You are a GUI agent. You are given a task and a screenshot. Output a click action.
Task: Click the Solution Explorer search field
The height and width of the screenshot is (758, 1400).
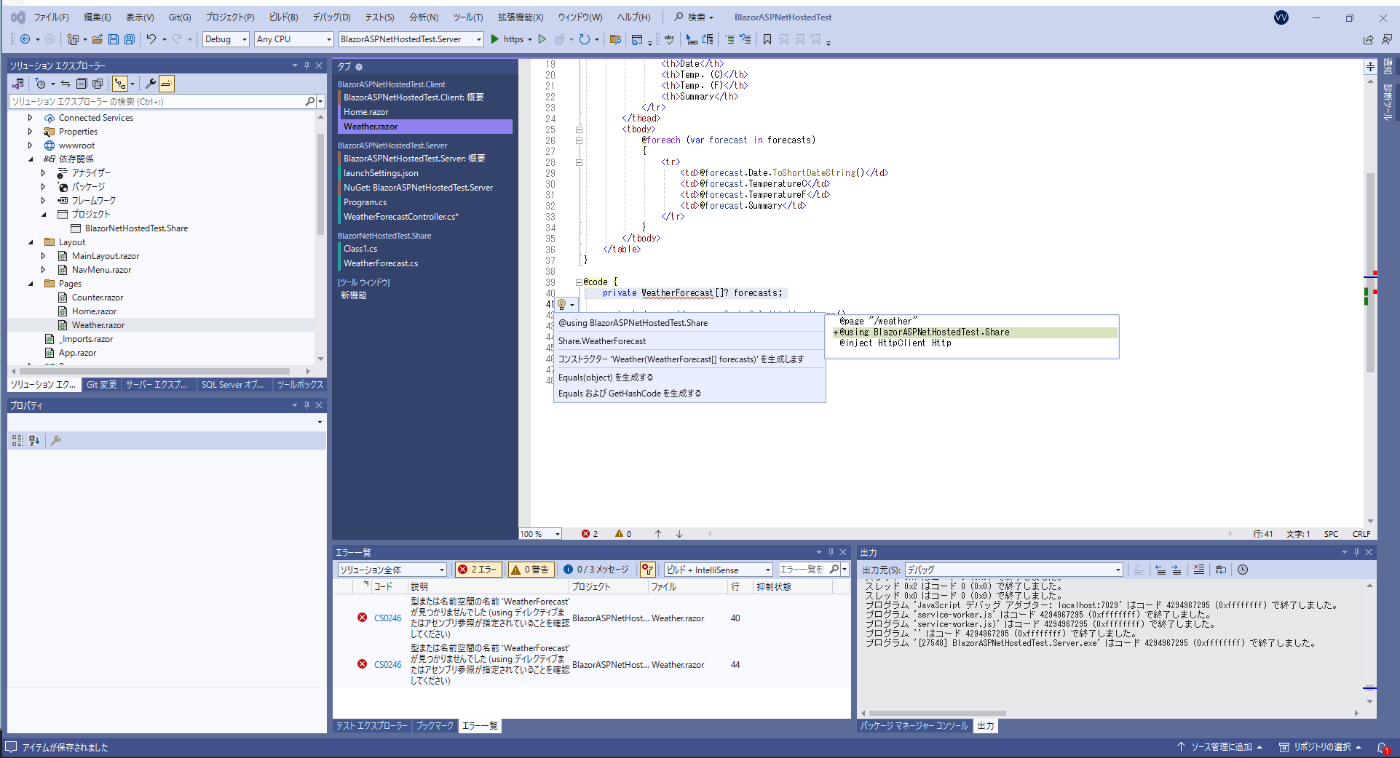pyautogui.click(x=157, y=101)
